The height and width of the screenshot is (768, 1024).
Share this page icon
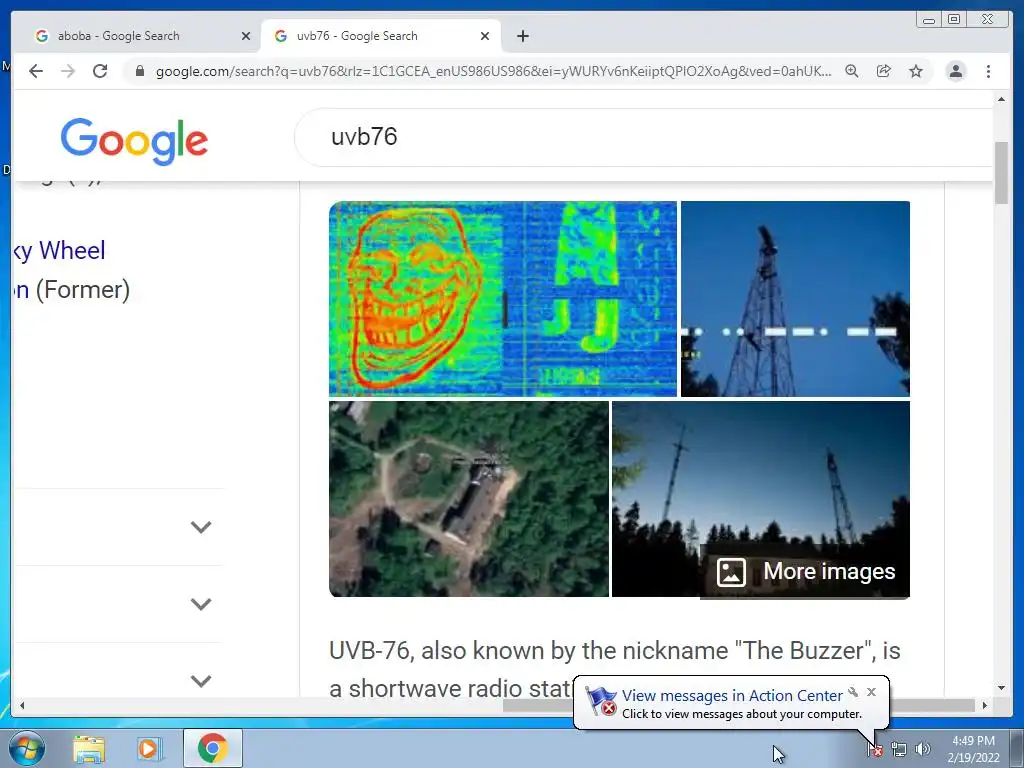[884, 71]
